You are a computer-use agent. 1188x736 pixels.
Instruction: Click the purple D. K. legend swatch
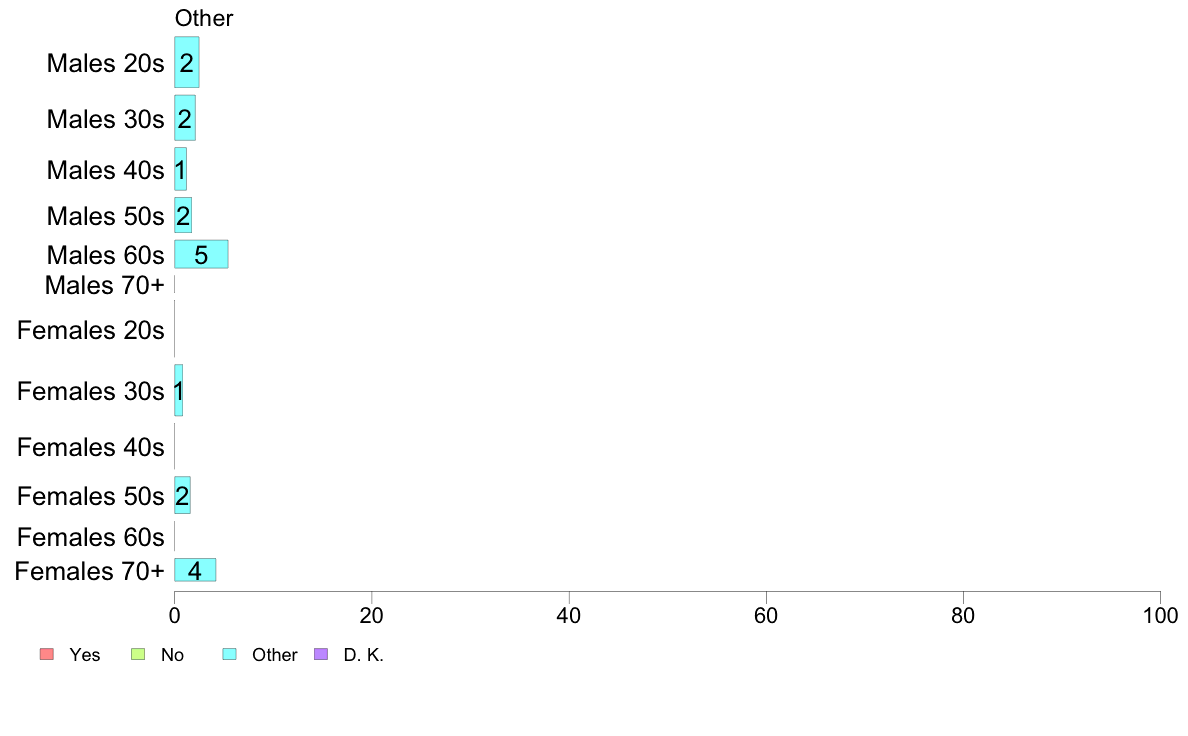coord(321,654)
